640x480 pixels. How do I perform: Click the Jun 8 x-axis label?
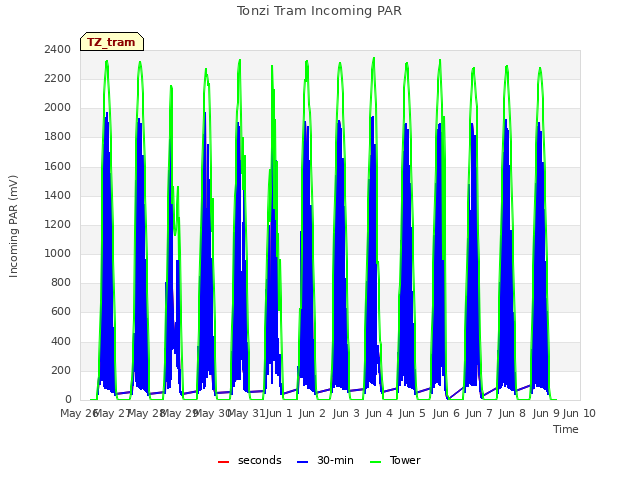click(512, 413)
